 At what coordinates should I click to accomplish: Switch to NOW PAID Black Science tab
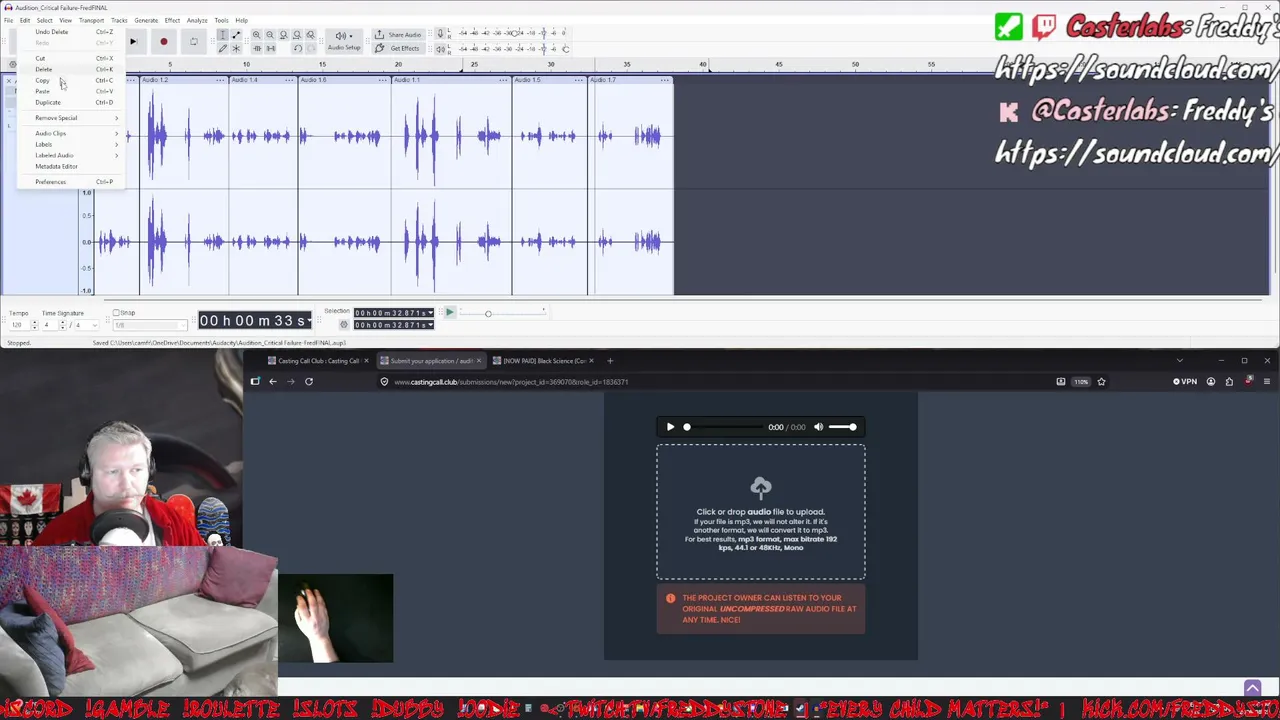tap(545, 361)
